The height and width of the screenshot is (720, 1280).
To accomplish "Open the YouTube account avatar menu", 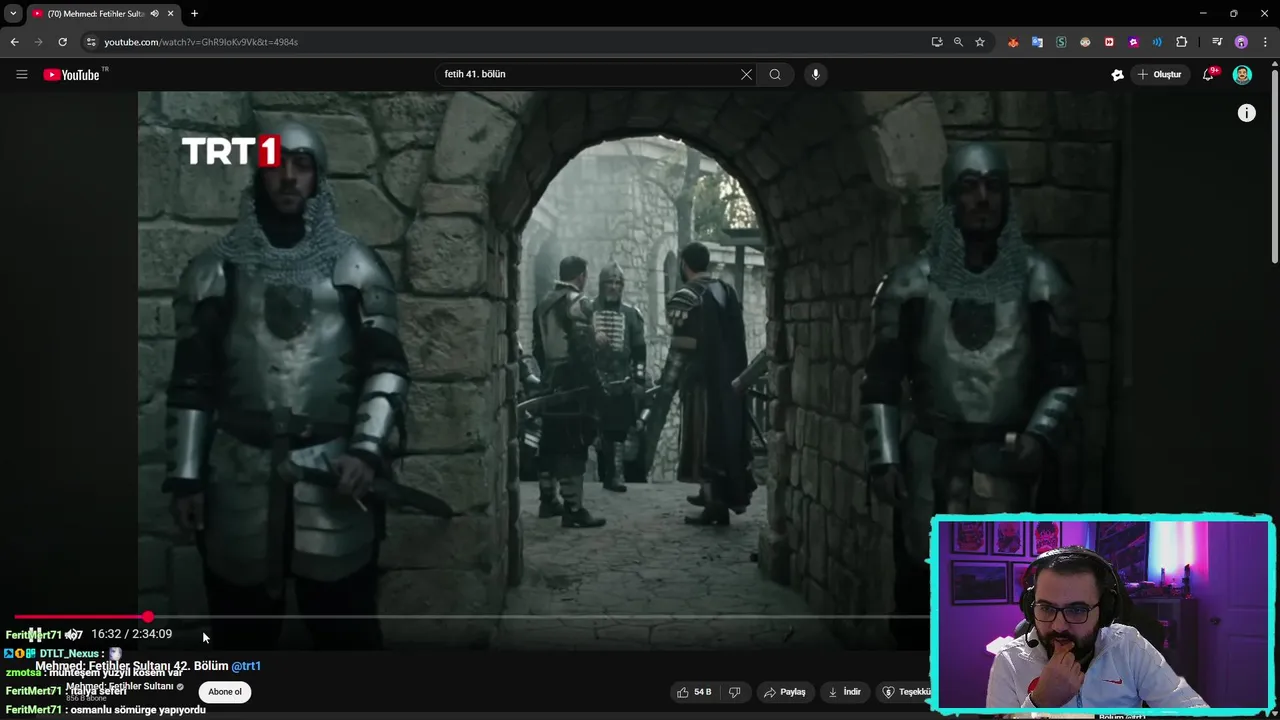I will point(1242,74).
